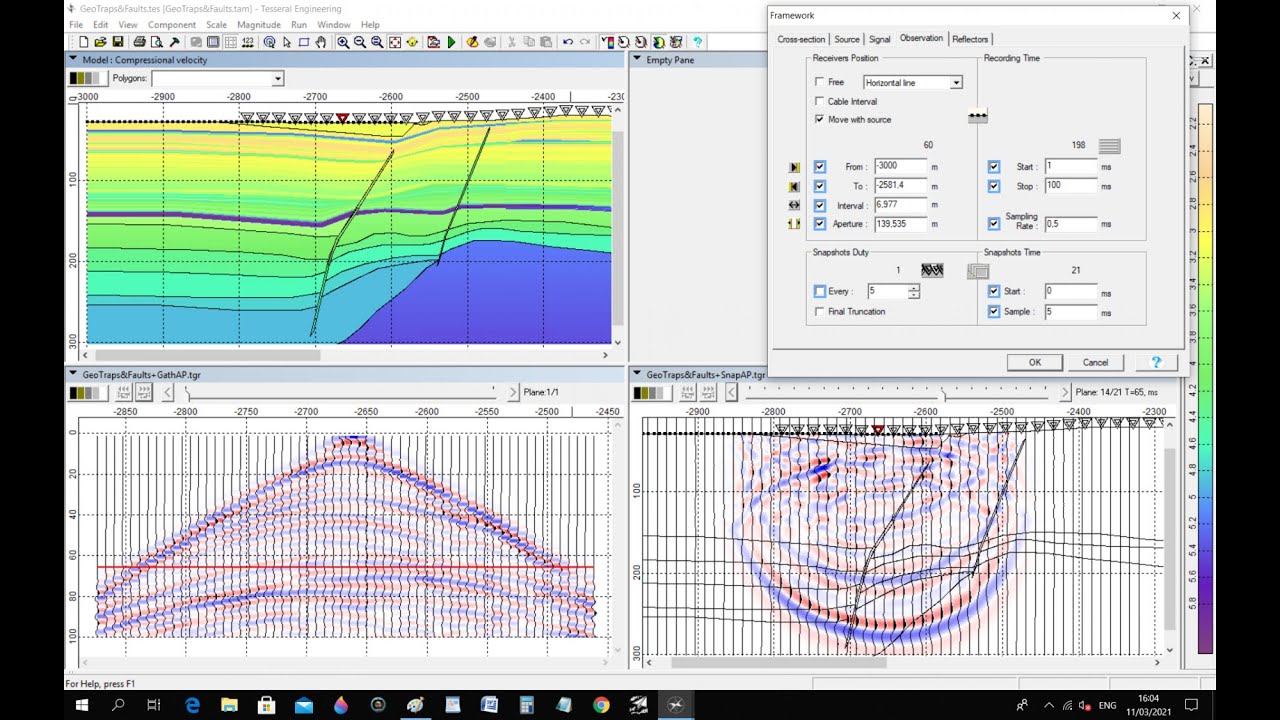Image resolution: width=1280 pixels, height=720 pixels.
Task: Enable the Cable Interval checkbox
Action: (x=820, y=101)
